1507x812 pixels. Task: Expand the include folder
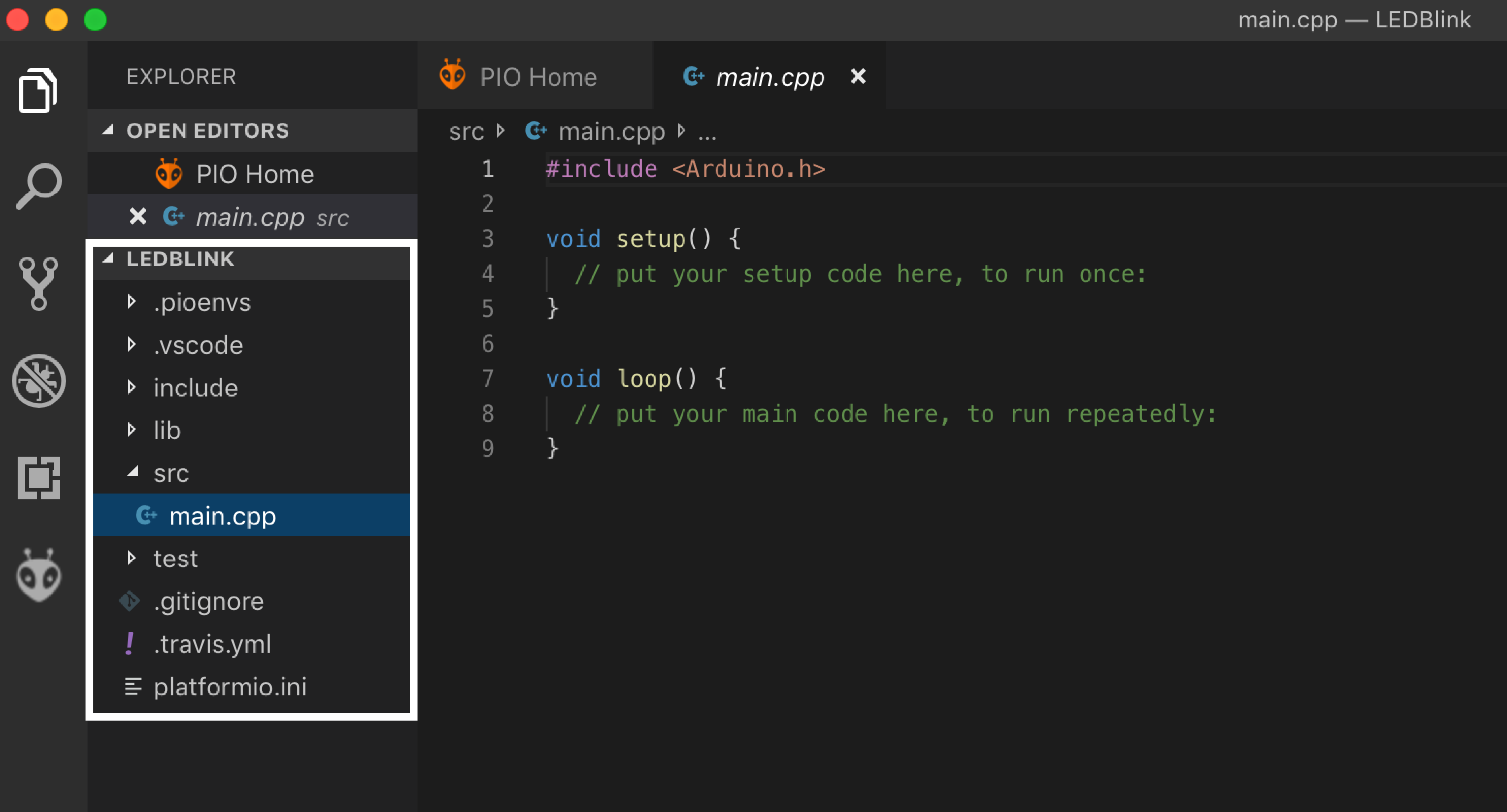195,388
